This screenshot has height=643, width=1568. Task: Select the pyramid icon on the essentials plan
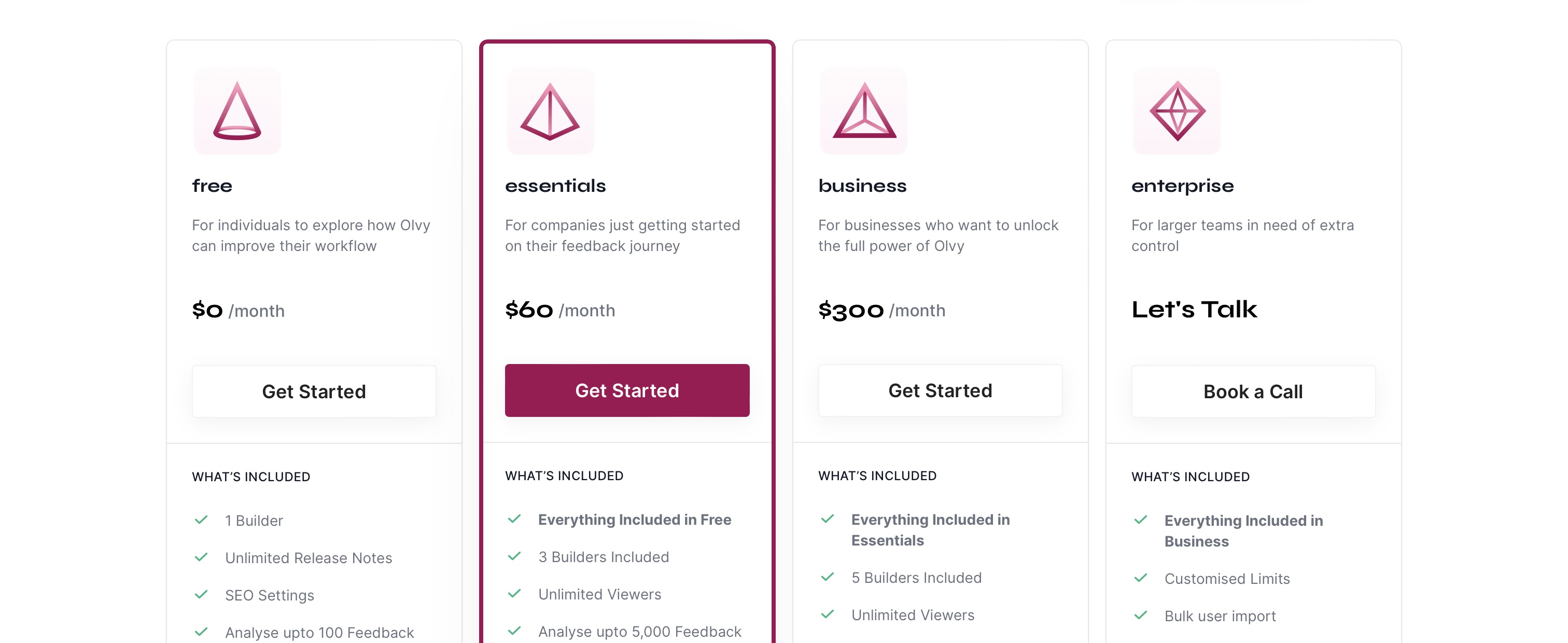[550, 111]
